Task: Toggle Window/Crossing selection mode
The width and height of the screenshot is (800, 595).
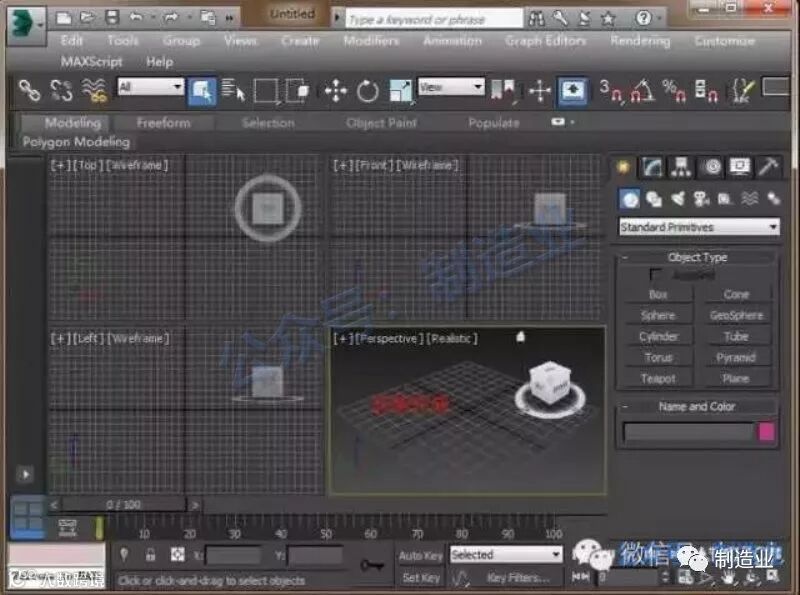Action: (x=297, y=91)
